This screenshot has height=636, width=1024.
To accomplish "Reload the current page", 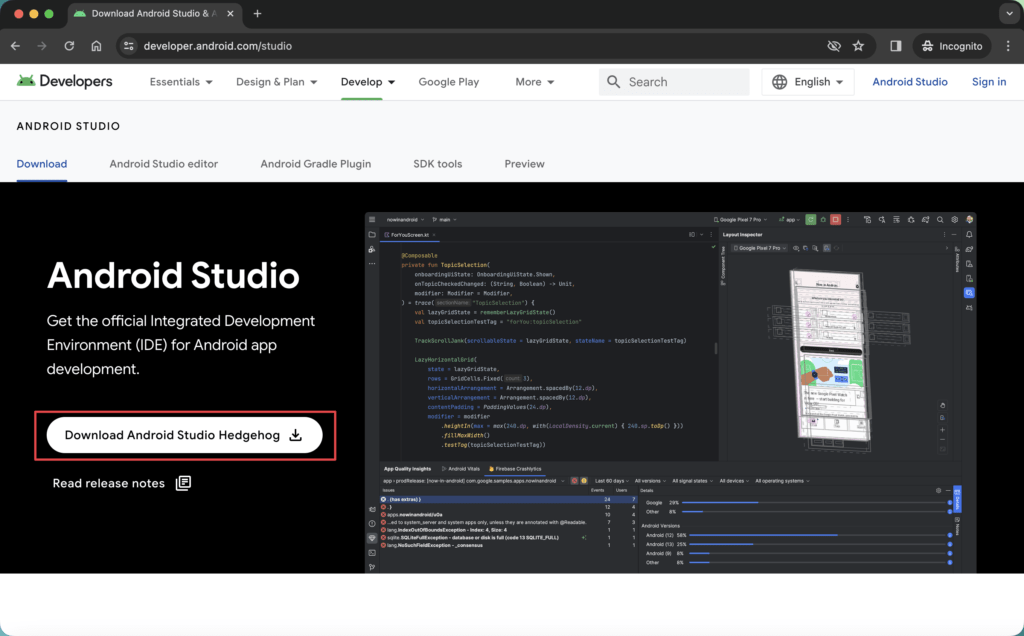I will click(x=69, y=46).
